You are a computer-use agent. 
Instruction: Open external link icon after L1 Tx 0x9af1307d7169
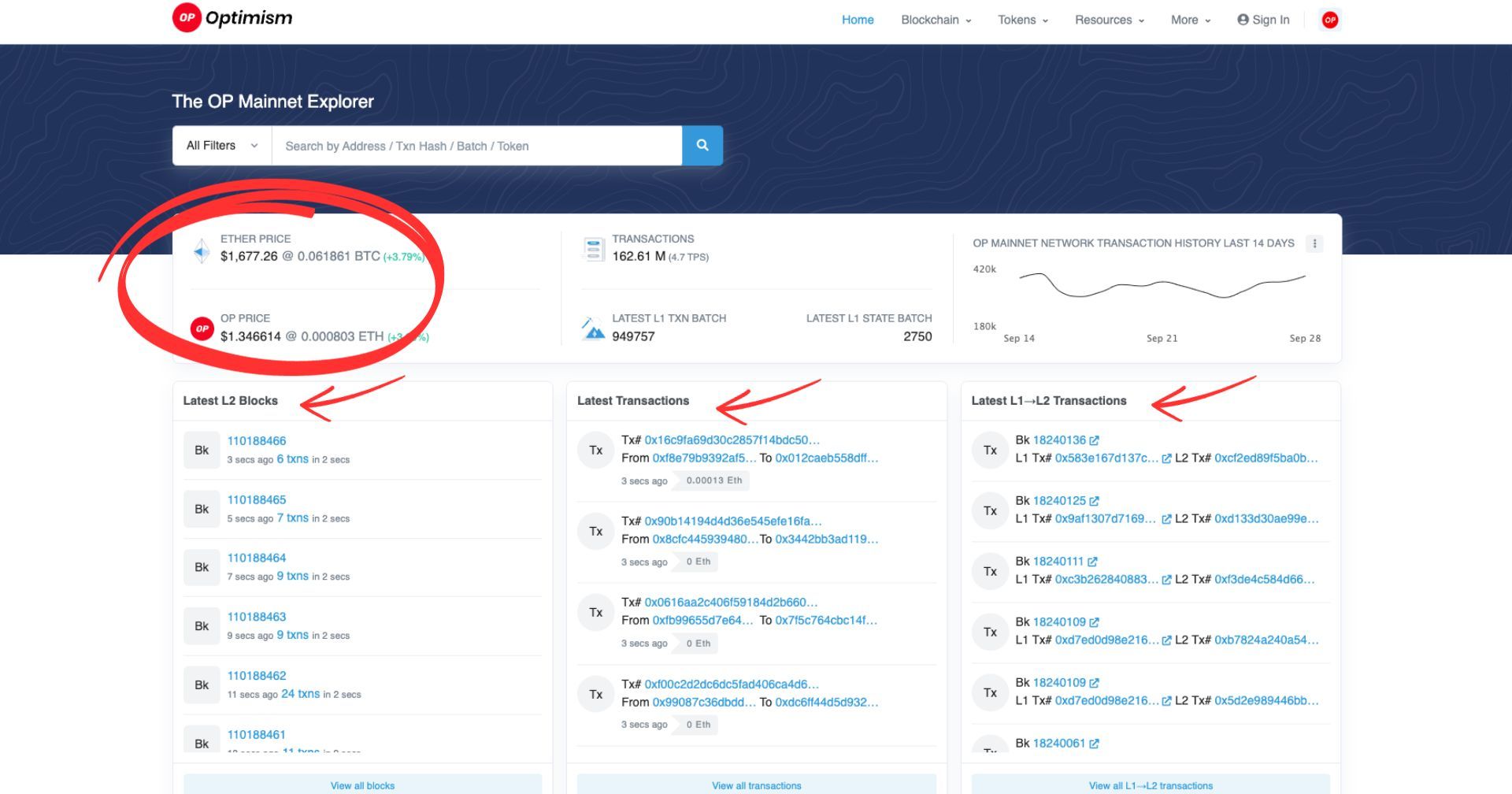pyautogui.click(x=1166, y=519)
